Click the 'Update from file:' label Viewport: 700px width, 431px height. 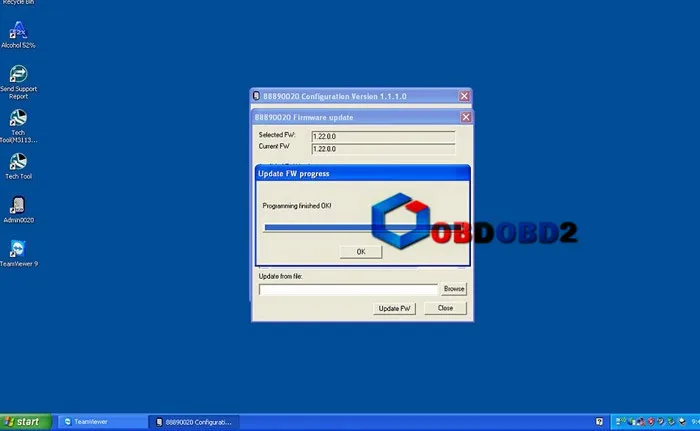(280, 276)
